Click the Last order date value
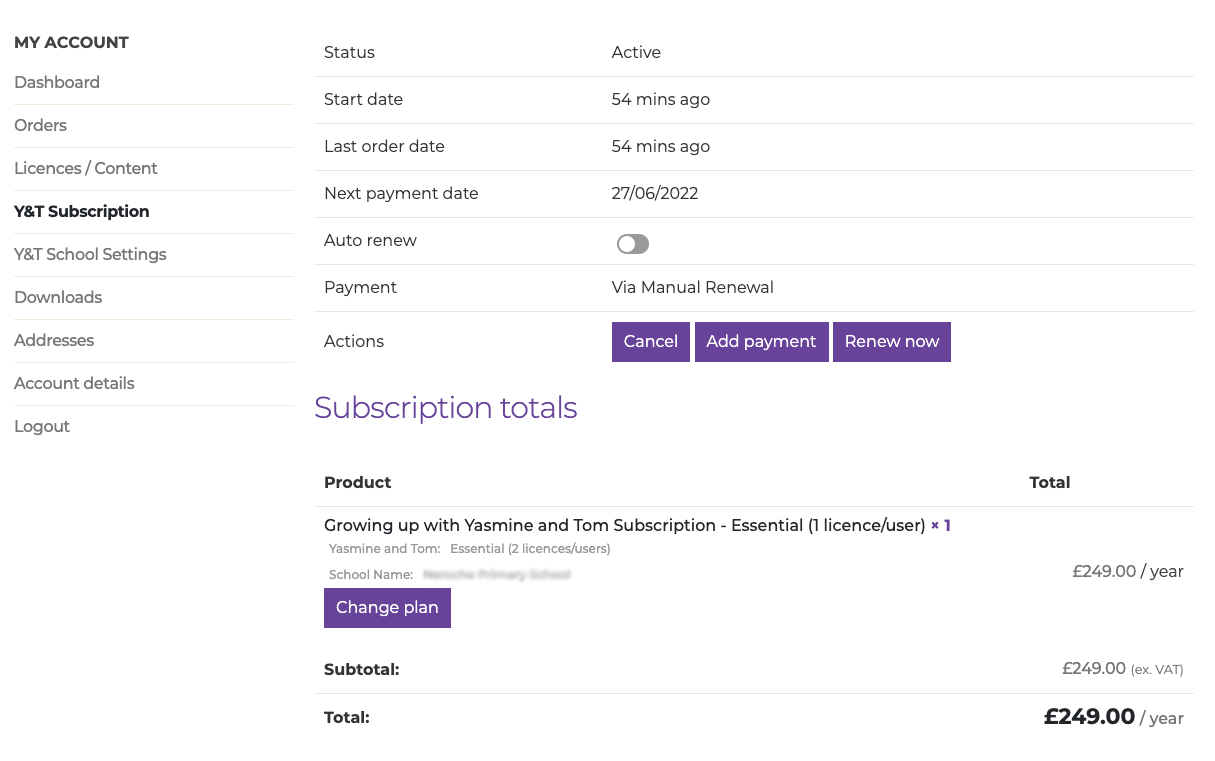Image resolution: width=1215 pixels, height=761 pixels. (x=661, y=146)
